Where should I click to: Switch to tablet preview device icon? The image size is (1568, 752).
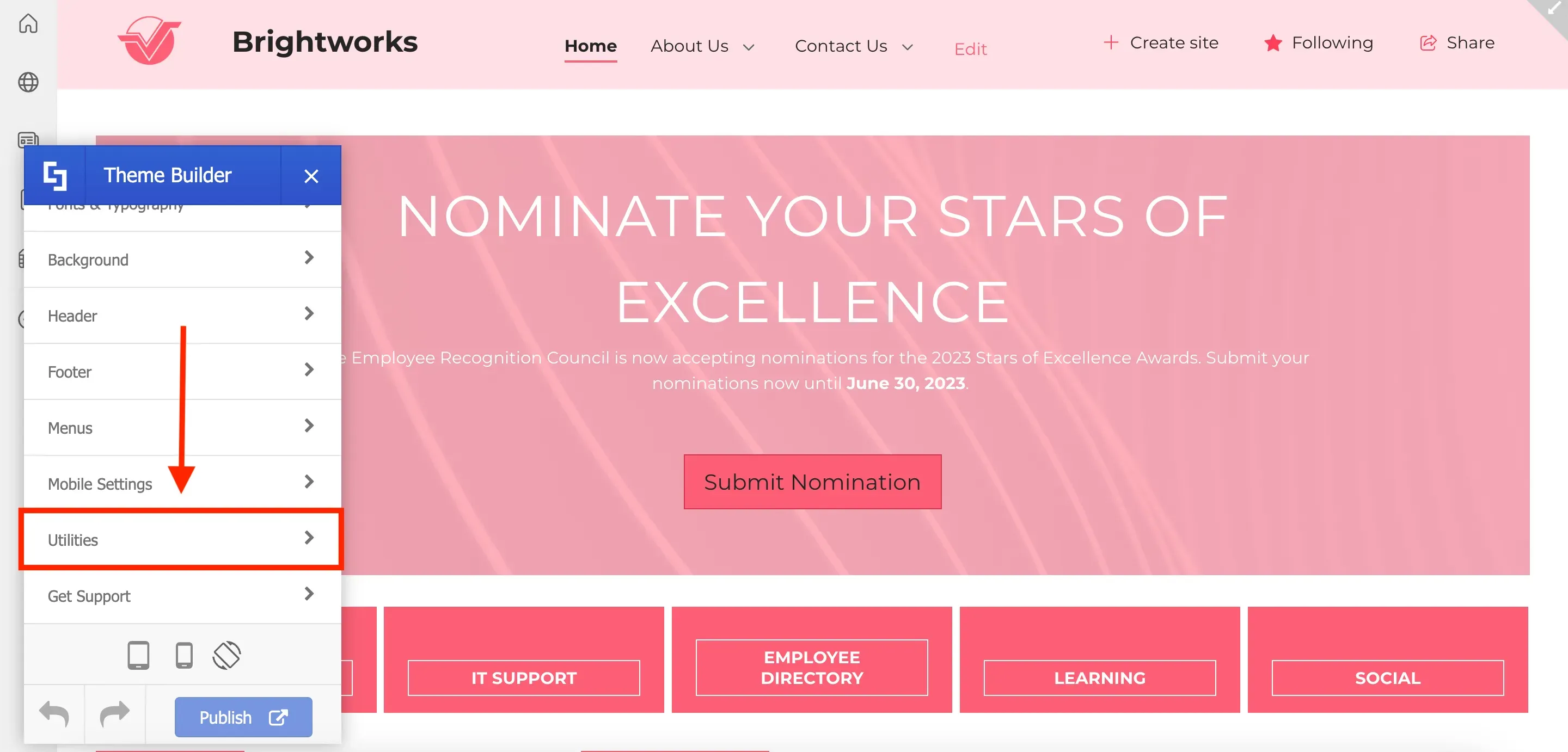point(138,655)
